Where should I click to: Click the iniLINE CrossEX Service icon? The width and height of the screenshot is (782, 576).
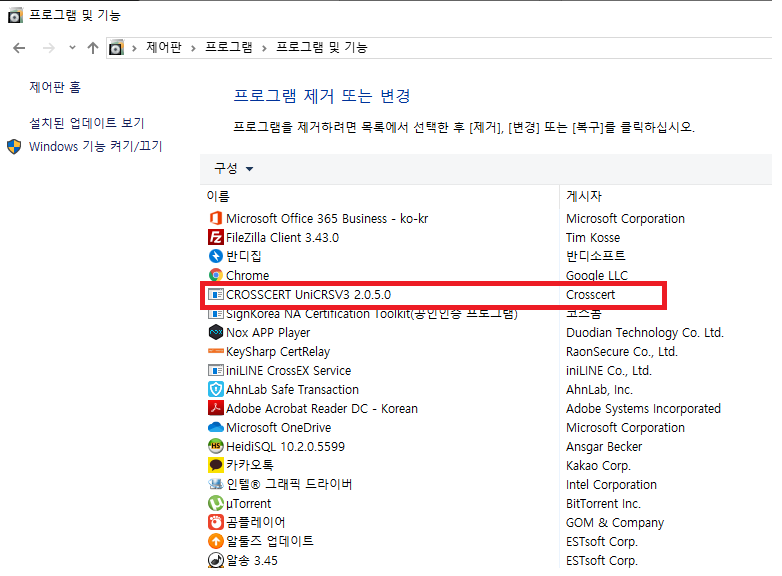click(x=215, y=371)
